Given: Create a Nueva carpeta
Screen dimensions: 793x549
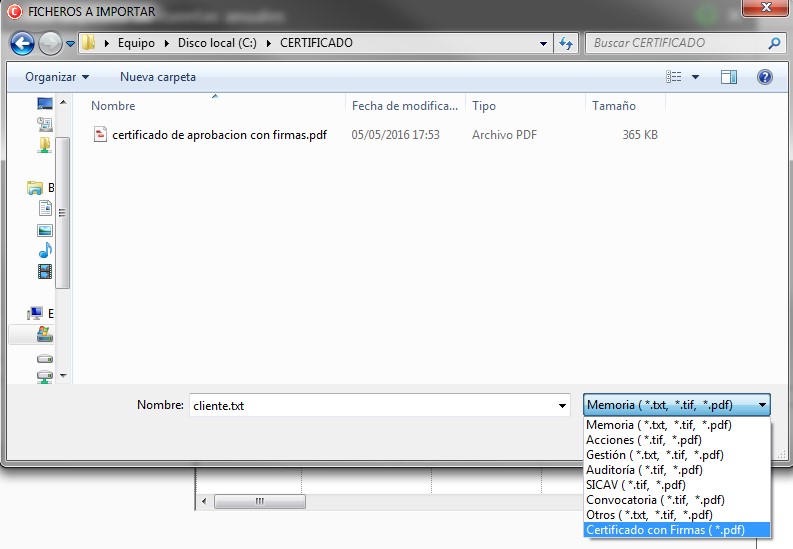Looking at the screenshot, I should click(x=158, y=77).
